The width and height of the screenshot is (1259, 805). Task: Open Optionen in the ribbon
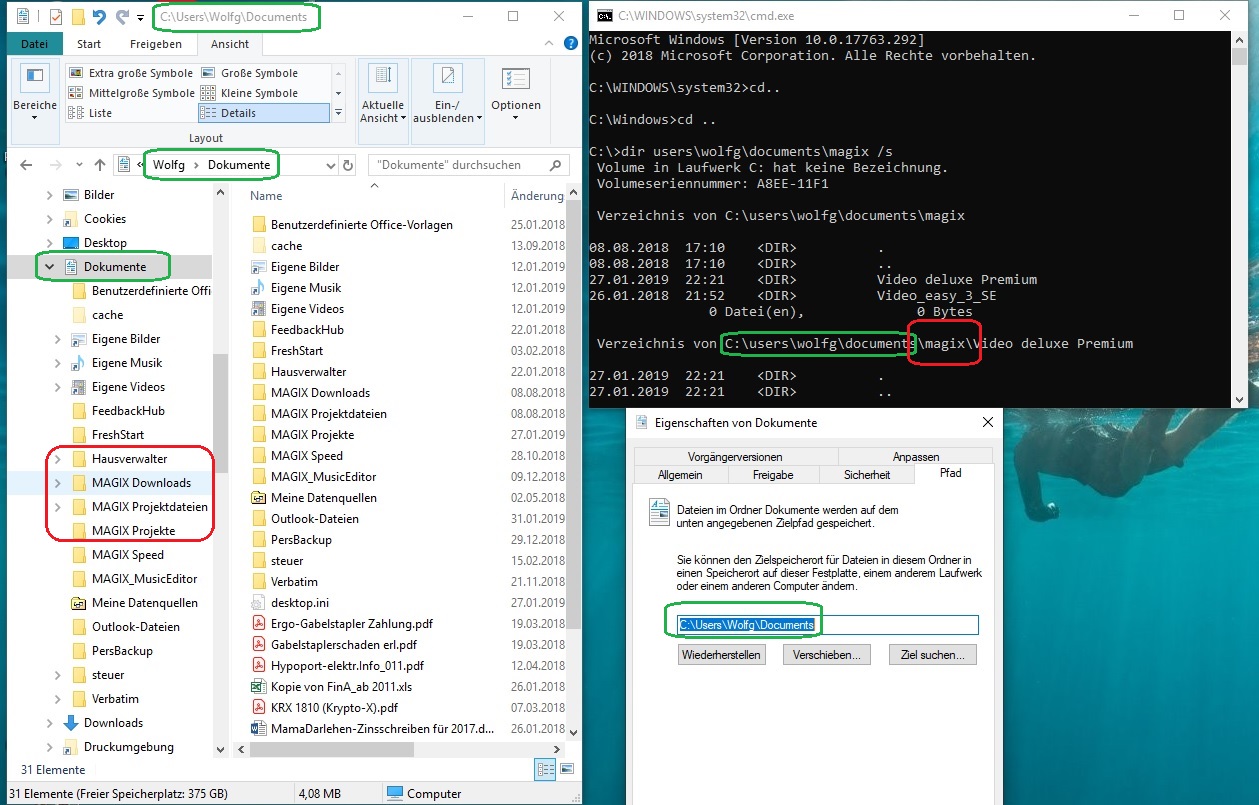pyautogui.click(x=516, y=95)
